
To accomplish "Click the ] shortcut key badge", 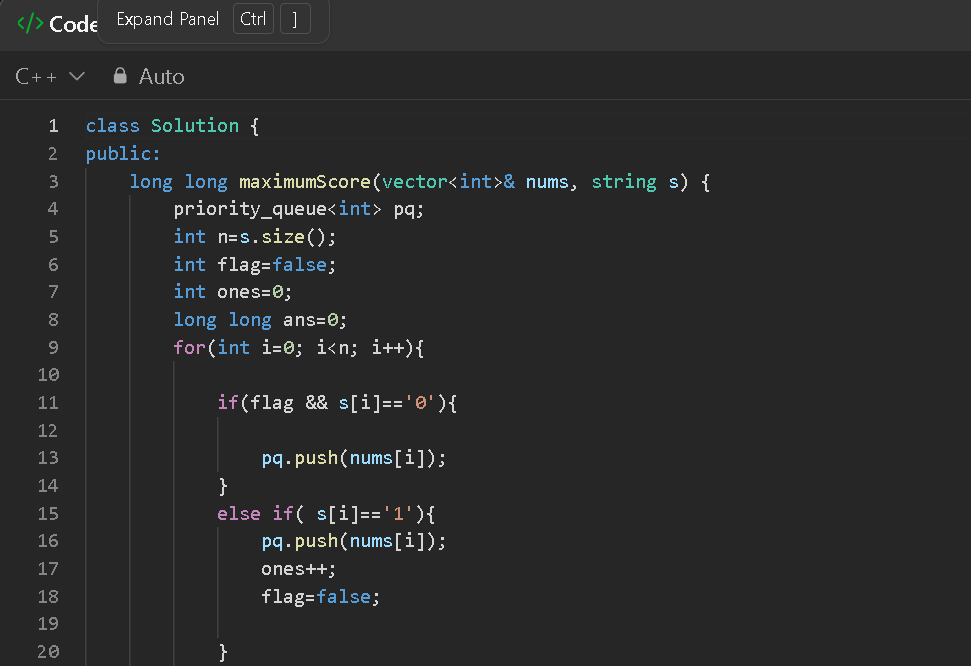I will coord(294,18).
